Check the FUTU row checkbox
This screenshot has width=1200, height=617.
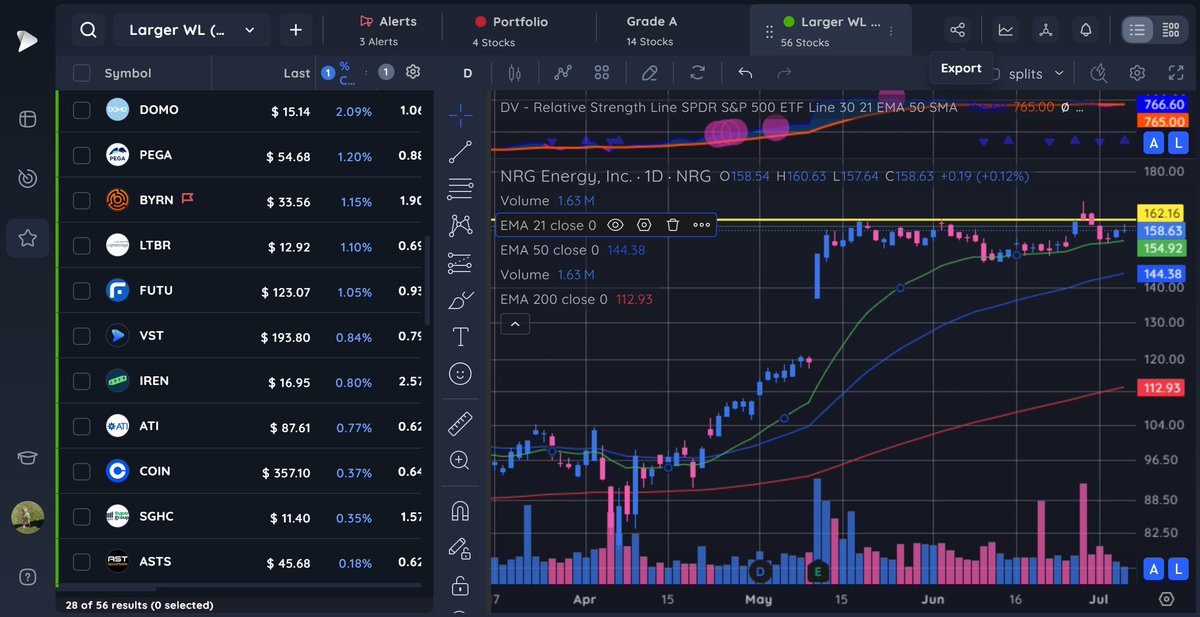[x=82, y=291]
